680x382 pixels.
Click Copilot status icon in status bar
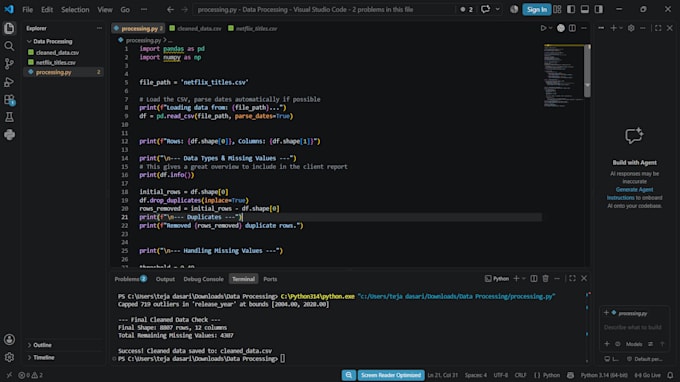(x=570, y=375)
